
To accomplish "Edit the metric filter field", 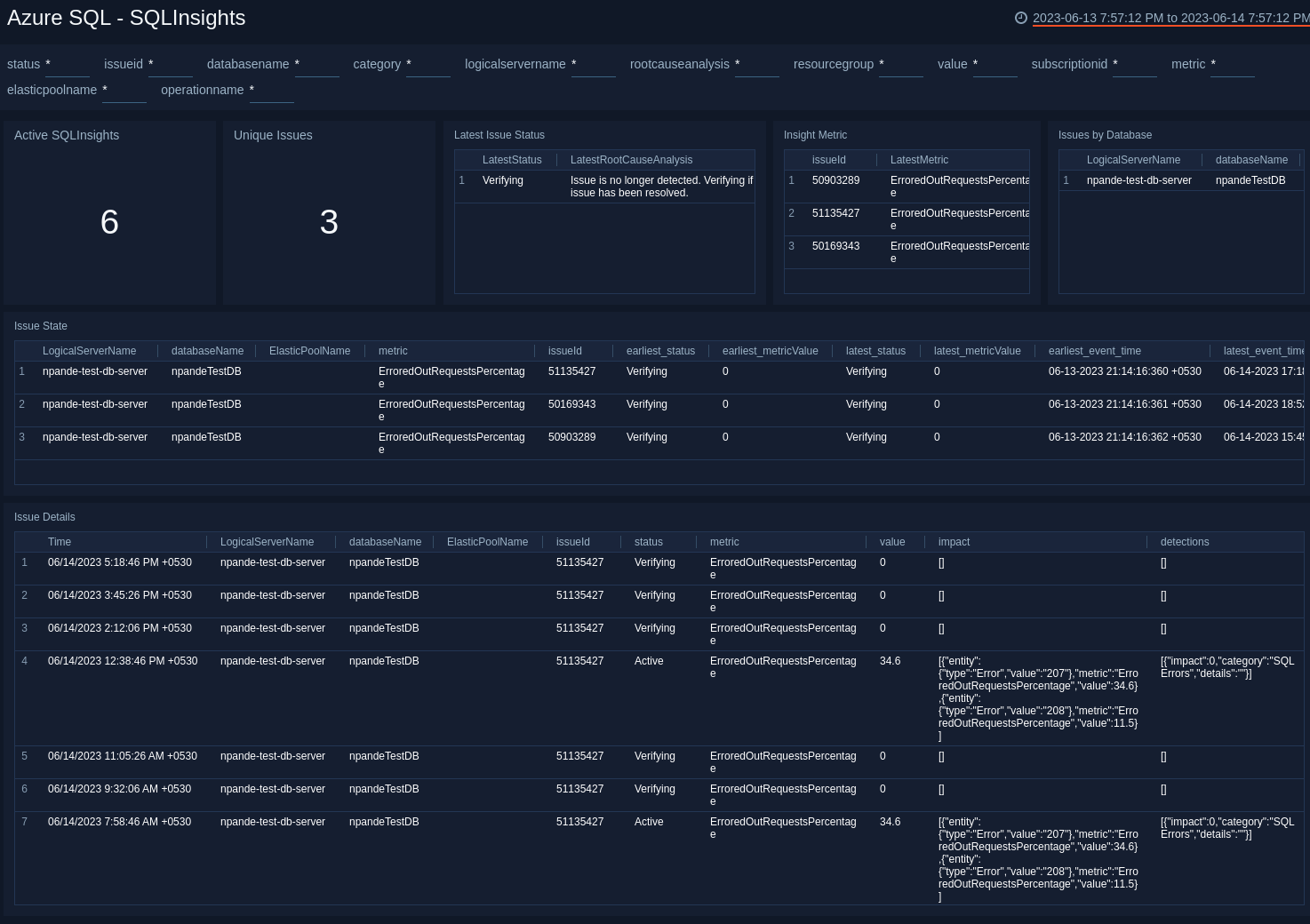I will [x=1233, y=65].
